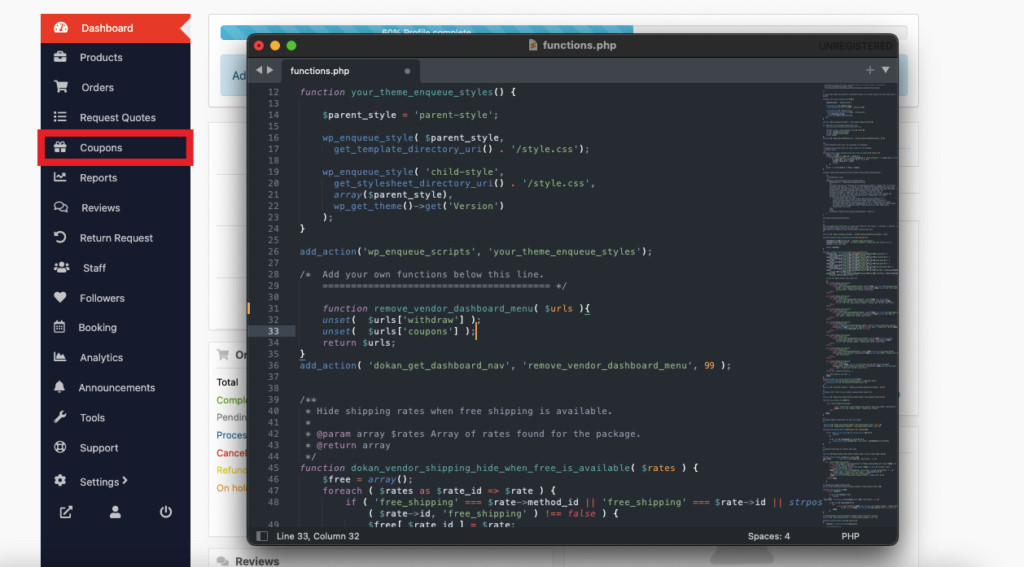Click the Tools wrench icon
The image size is (1024, 567).
point(60,417)
